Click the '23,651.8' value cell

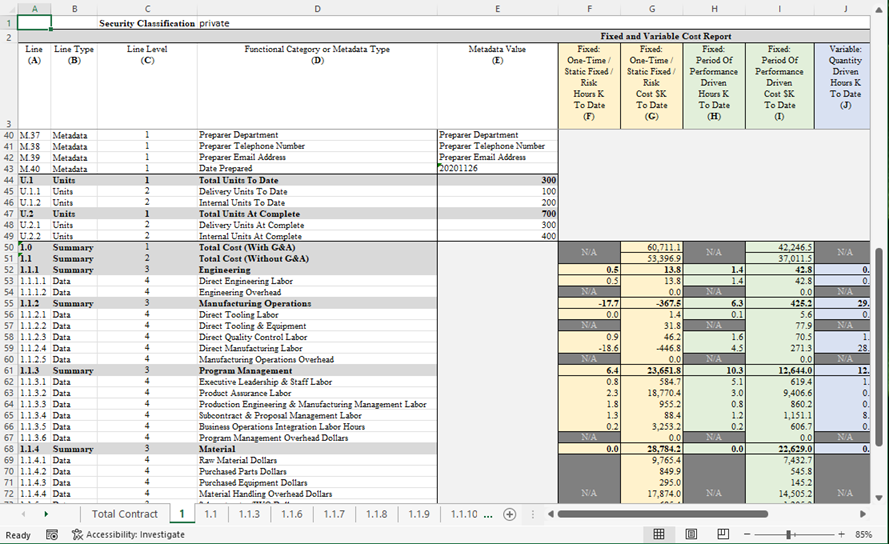(651, 370)
